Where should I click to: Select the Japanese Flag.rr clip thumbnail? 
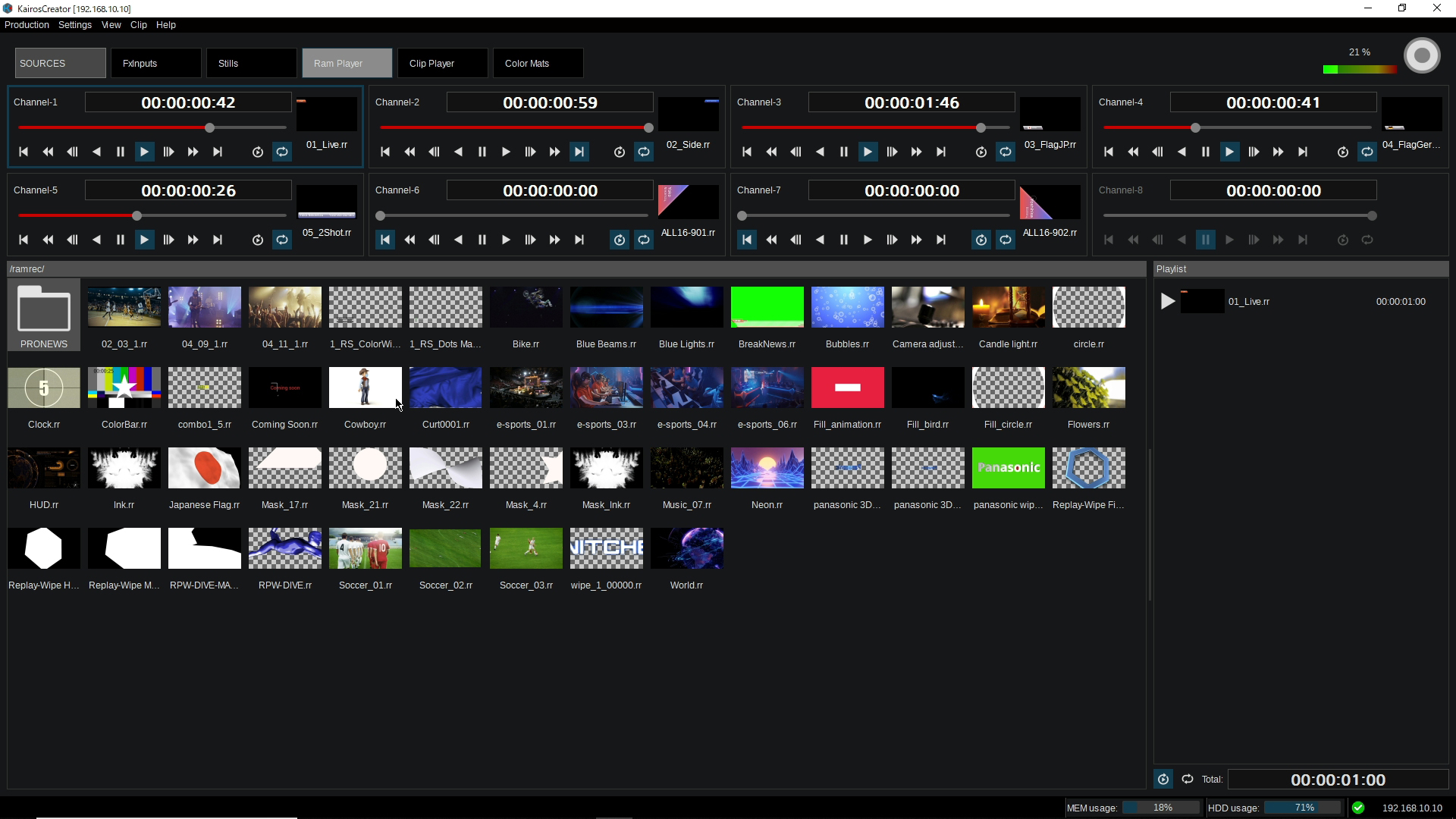pos(204,468)
